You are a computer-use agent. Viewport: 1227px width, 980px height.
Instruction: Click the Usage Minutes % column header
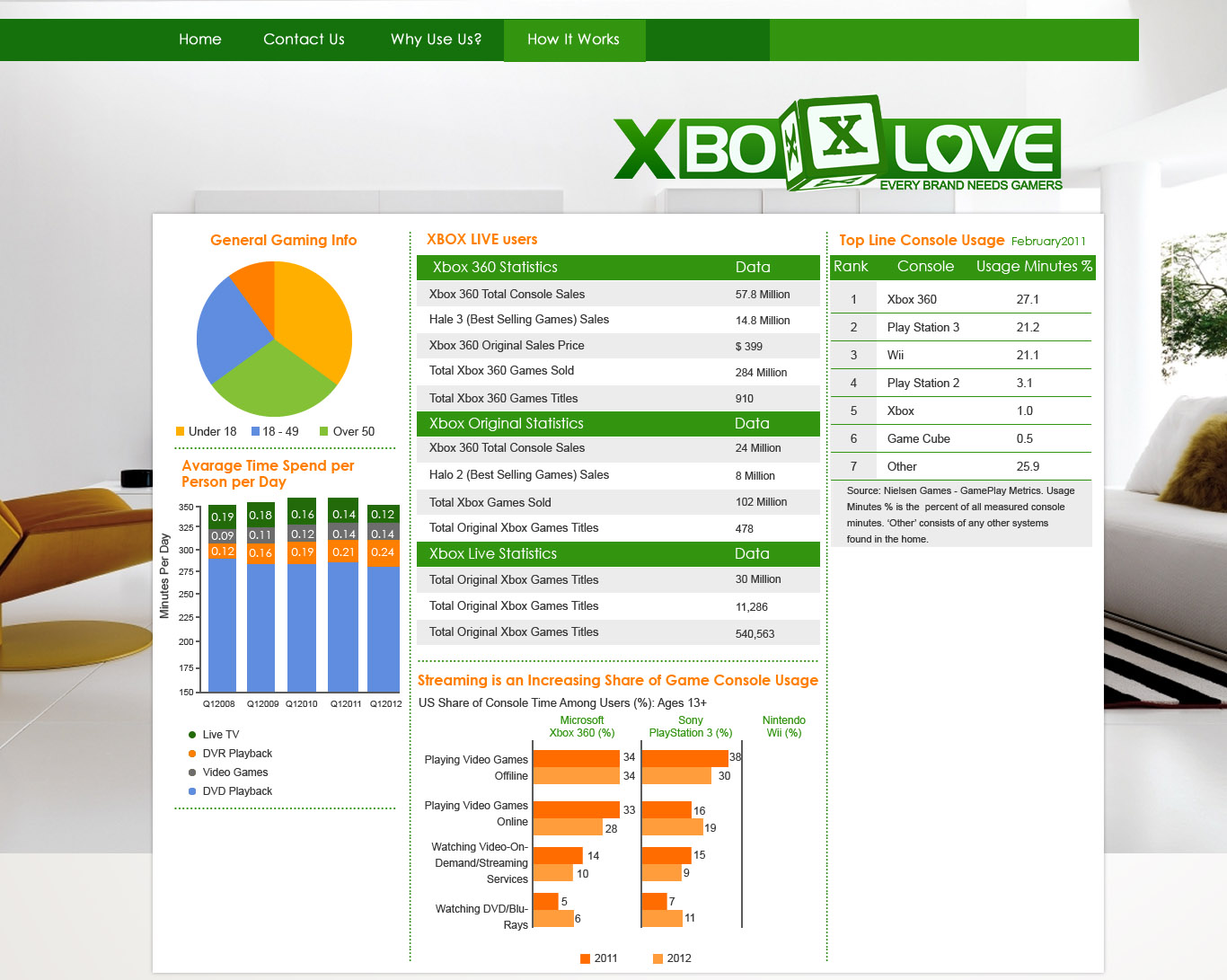coord(1034,266)
